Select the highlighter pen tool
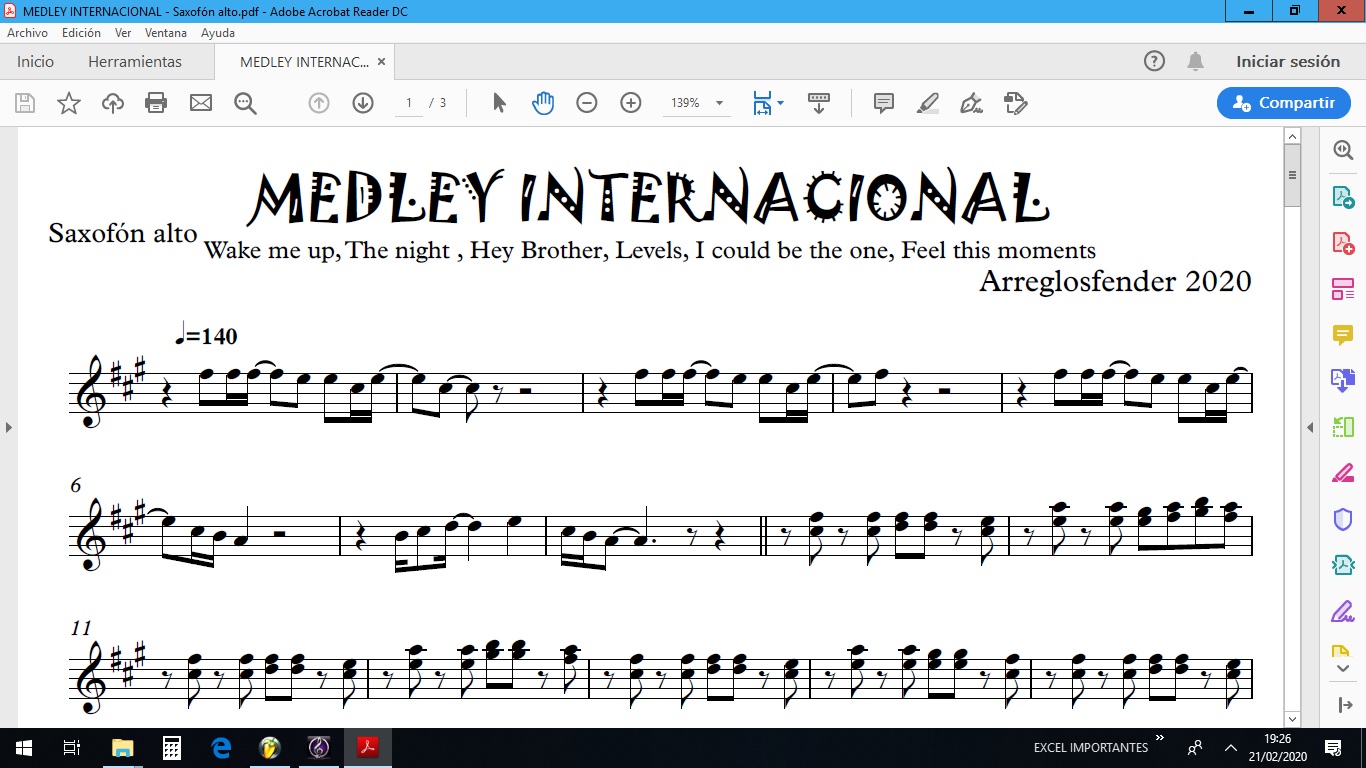 [x=928, y=103]
